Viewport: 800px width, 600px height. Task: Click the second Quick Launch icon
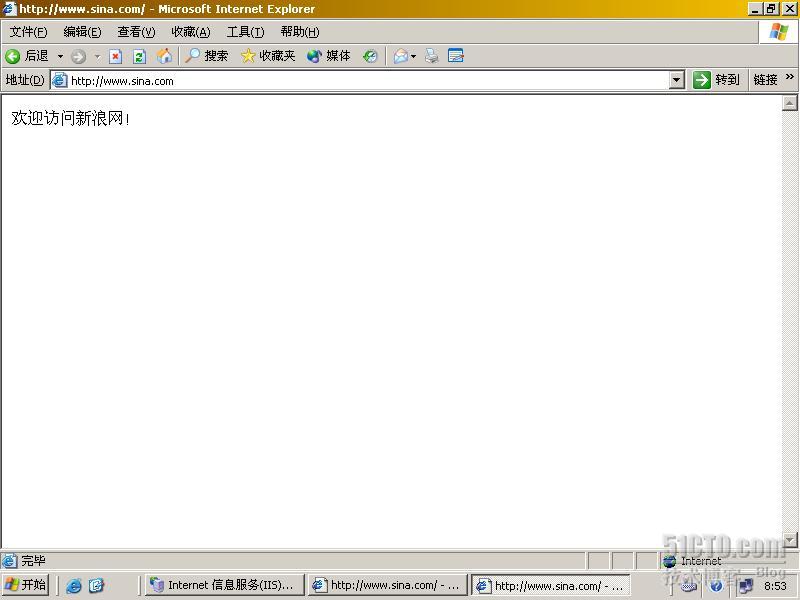(96, 586)
